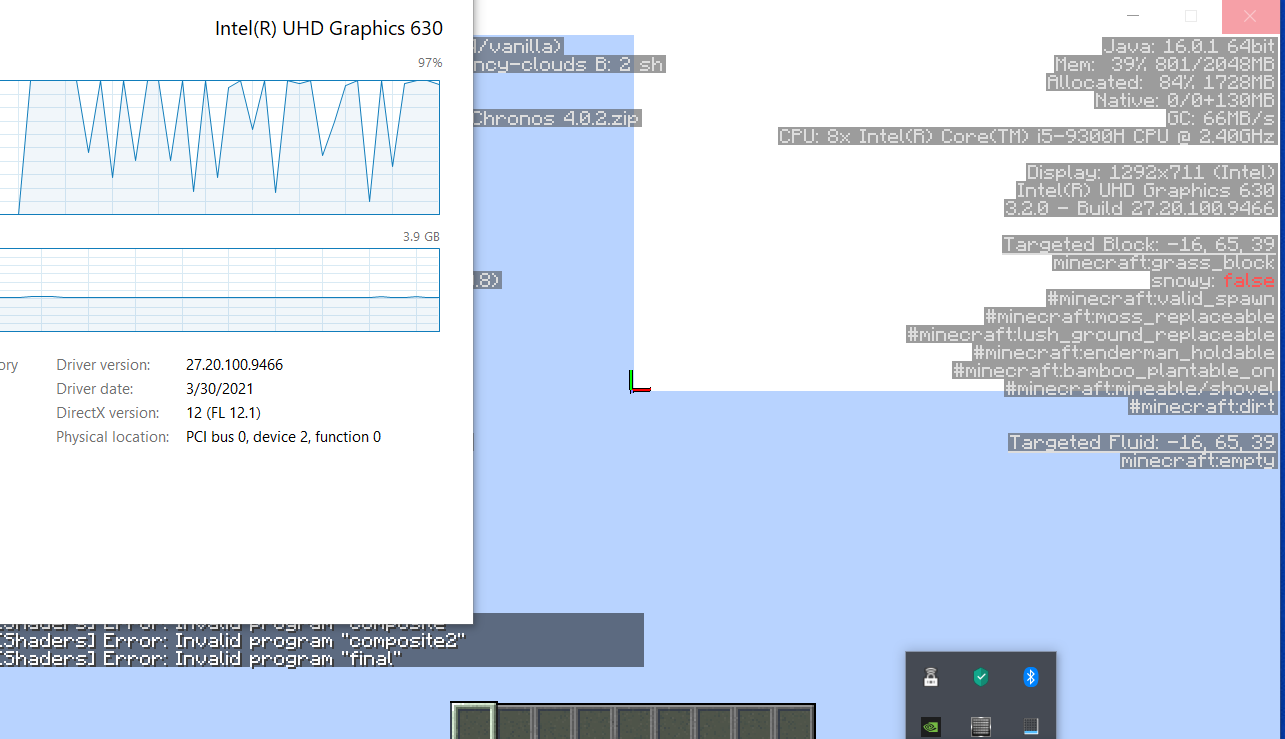This screenshot has width=1285, height=739.
Task: Select 'PCI bus 0, device 2, function 0'
Action: click(283, 437)
